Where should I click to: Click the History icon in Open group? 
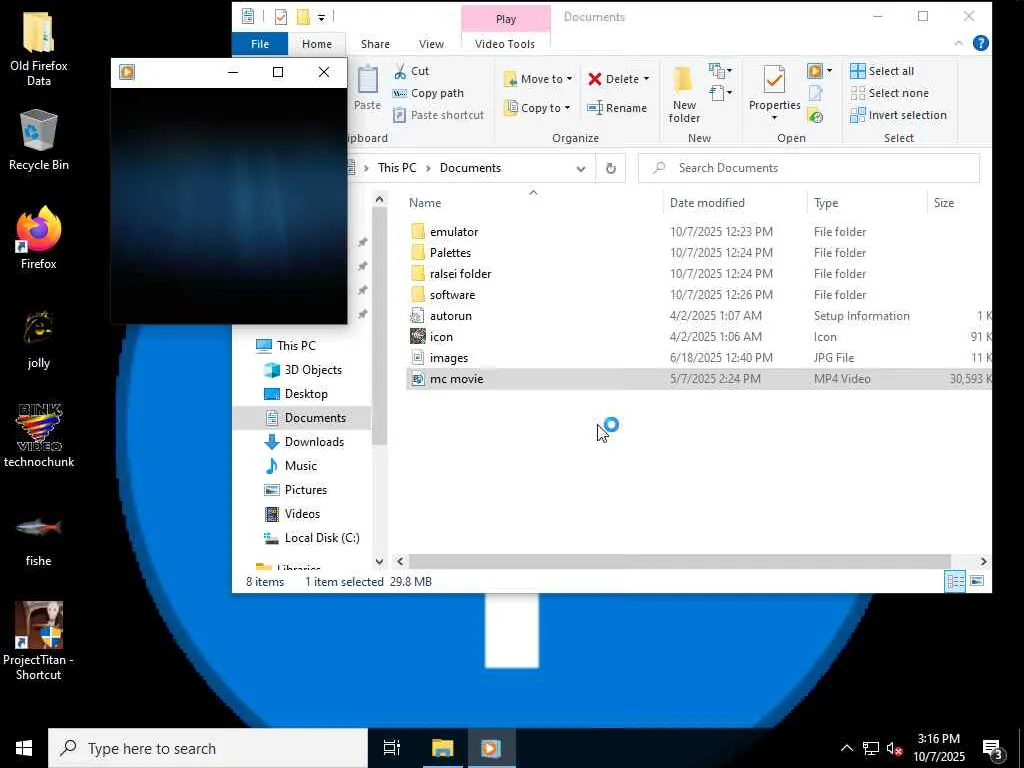pos(815,117)
